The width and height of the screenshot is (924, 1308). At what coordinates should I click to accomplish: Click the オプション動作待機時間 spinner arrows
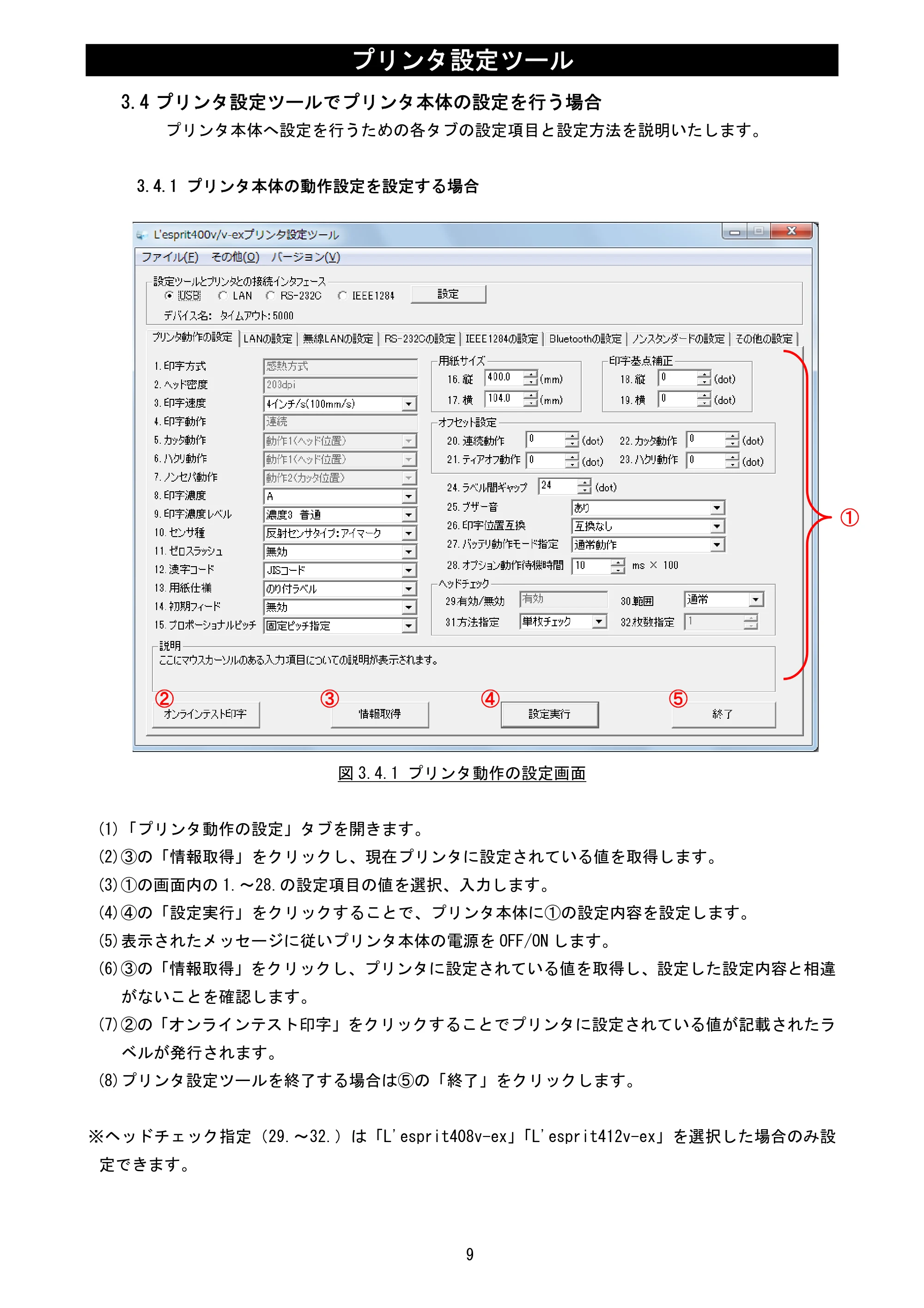tap(618, 566)
